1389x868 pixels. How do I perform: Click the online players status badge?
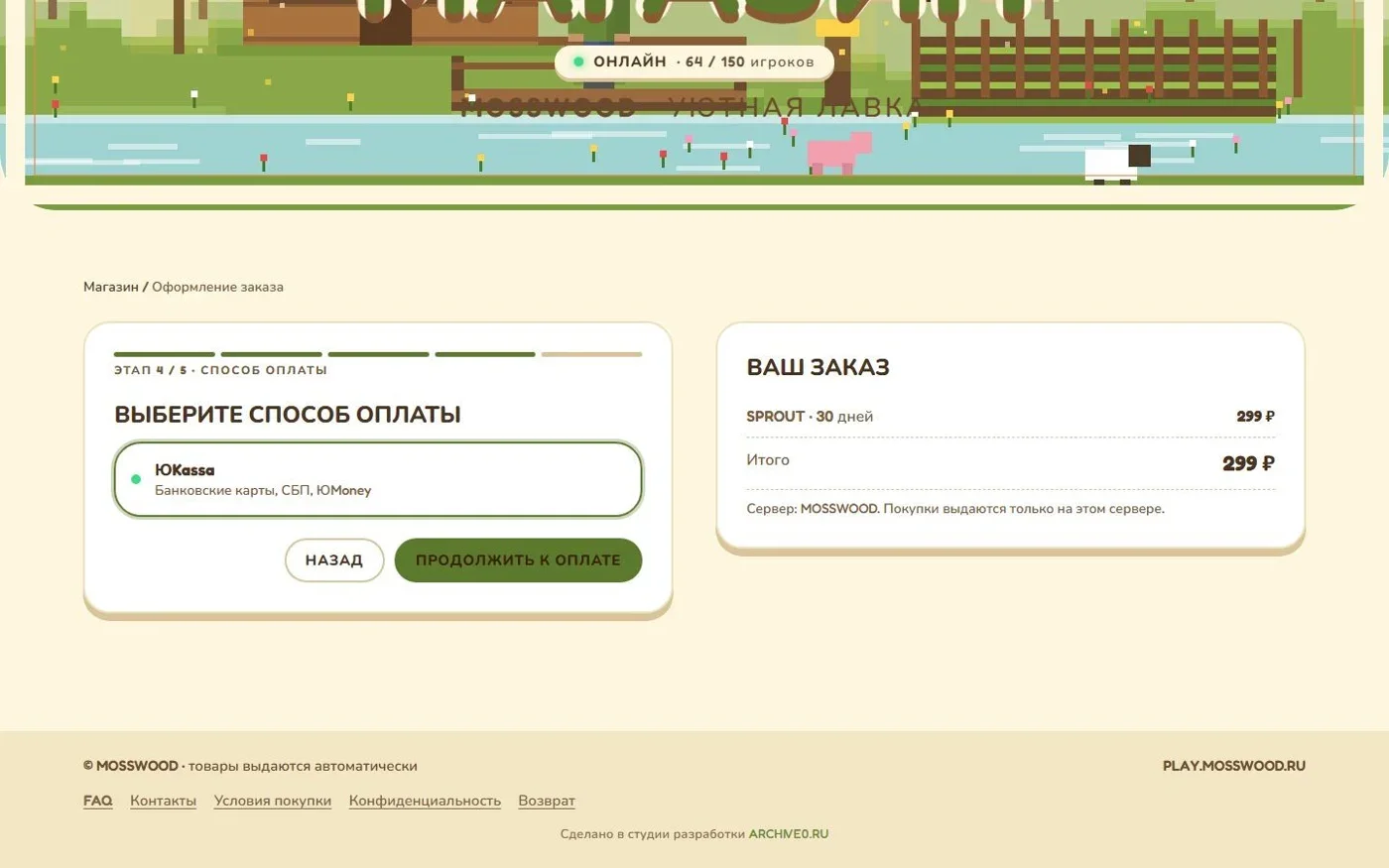[x=694, y=62]
